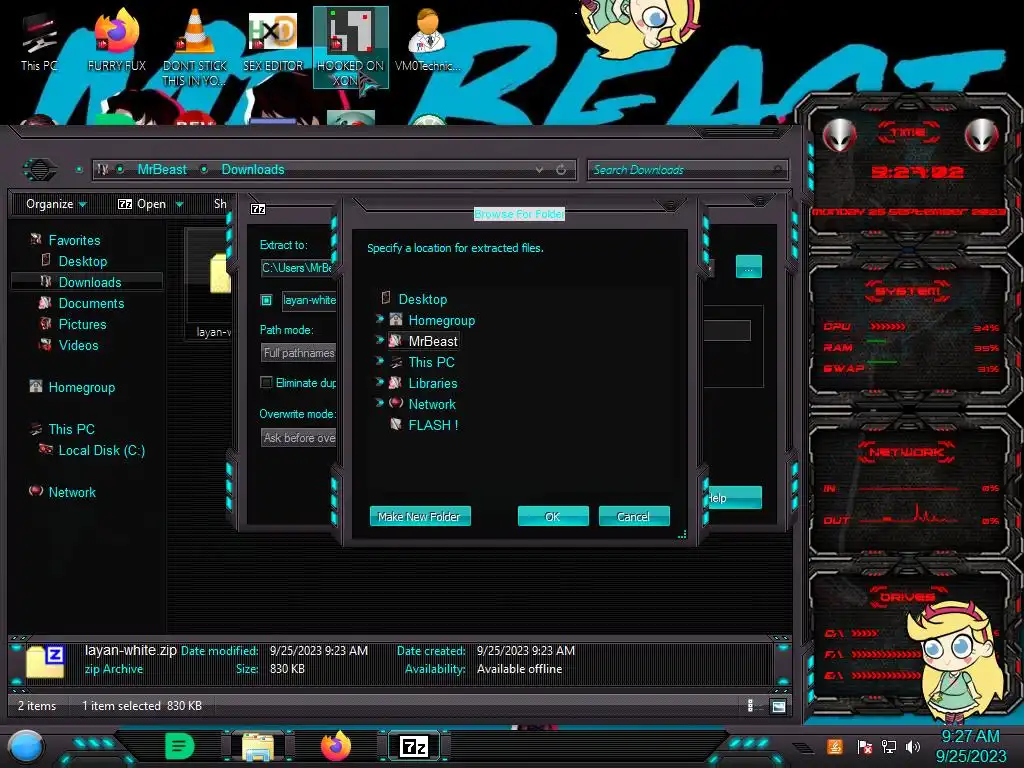1024x768 pixels.
Task: Click the volume speaker tray icon
Action: [913, 746]
